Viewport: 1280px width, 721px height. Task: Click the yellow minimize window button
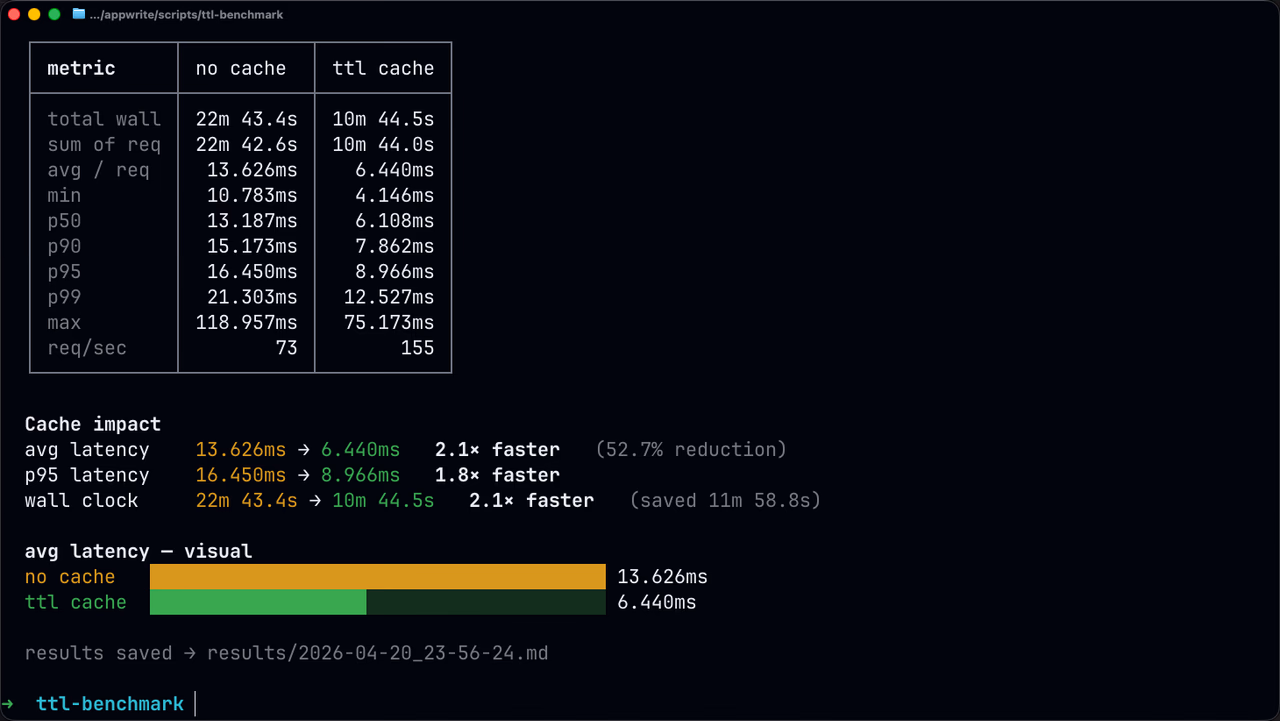point(34,15)
